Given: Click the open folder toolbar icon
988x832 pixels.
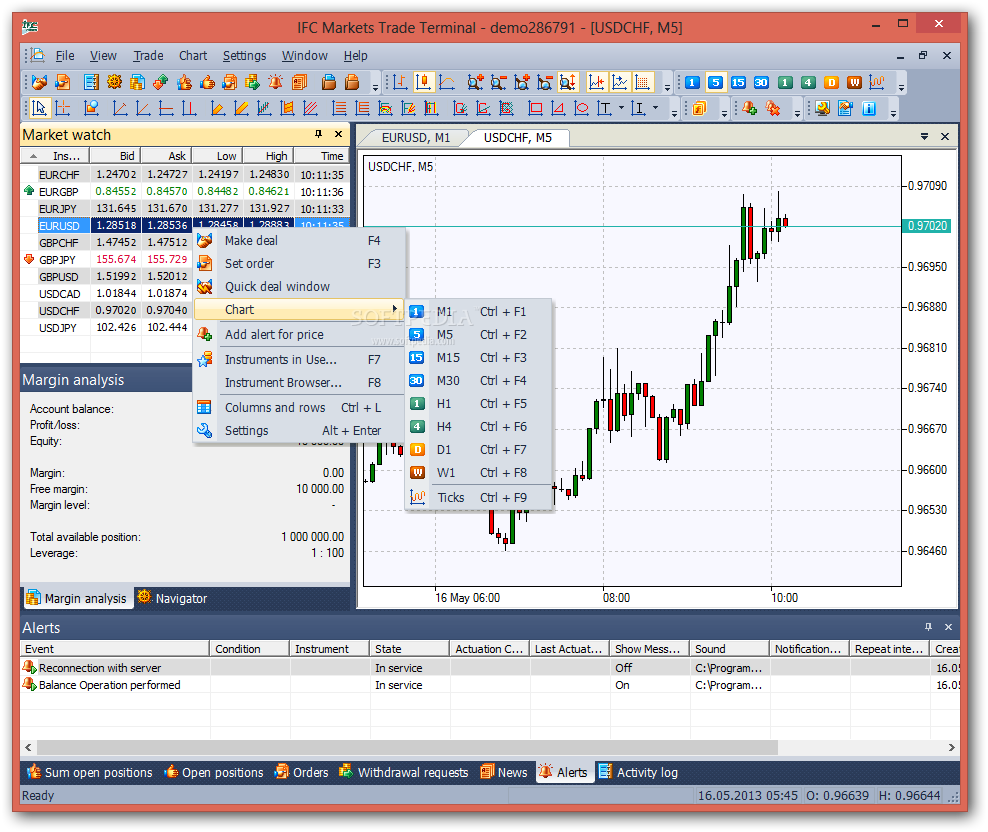Looking at the screenshot, I should pos(328,83).
